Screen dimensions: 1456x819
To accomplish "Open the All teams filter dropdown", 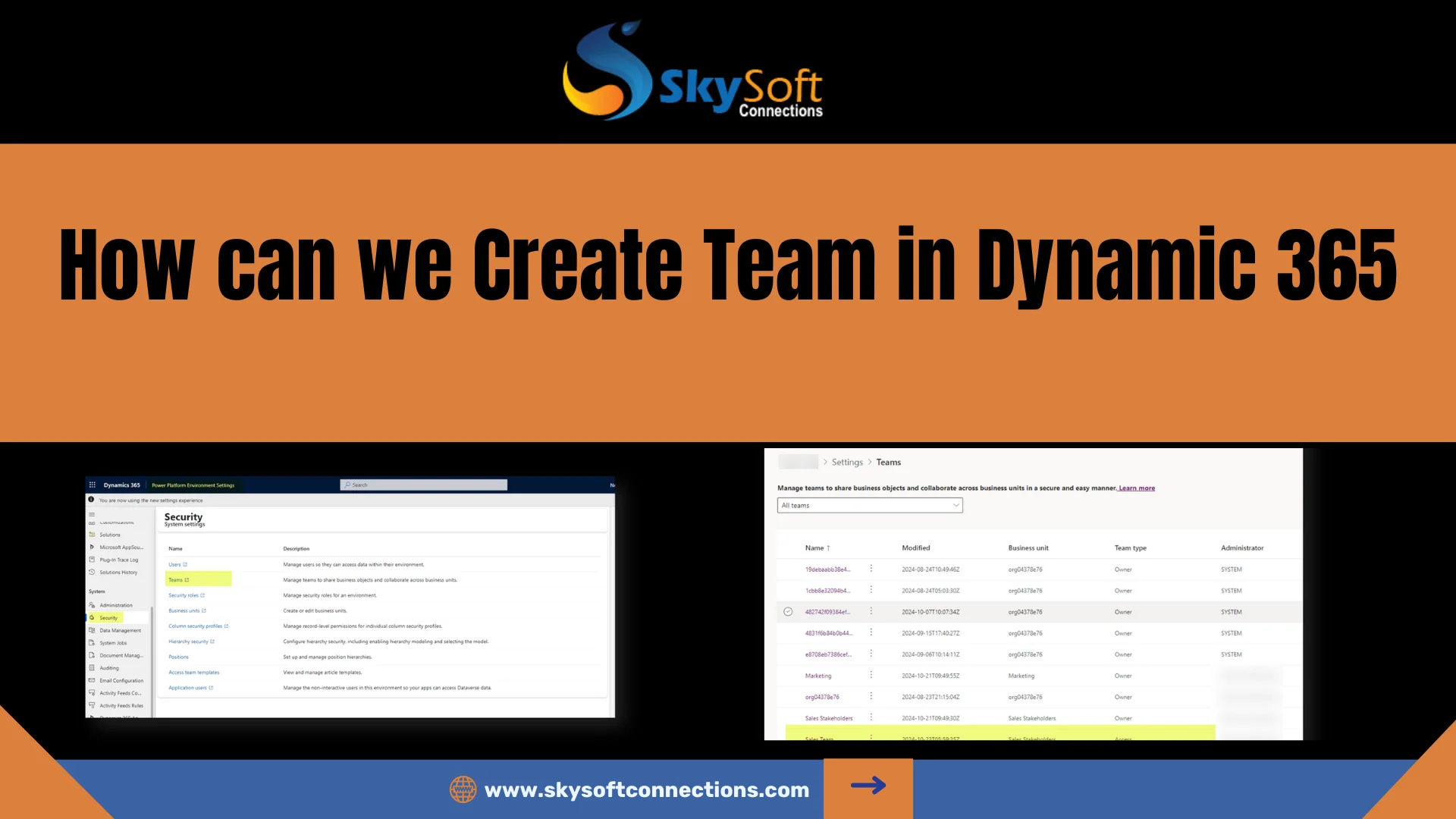I will [870, 505].
